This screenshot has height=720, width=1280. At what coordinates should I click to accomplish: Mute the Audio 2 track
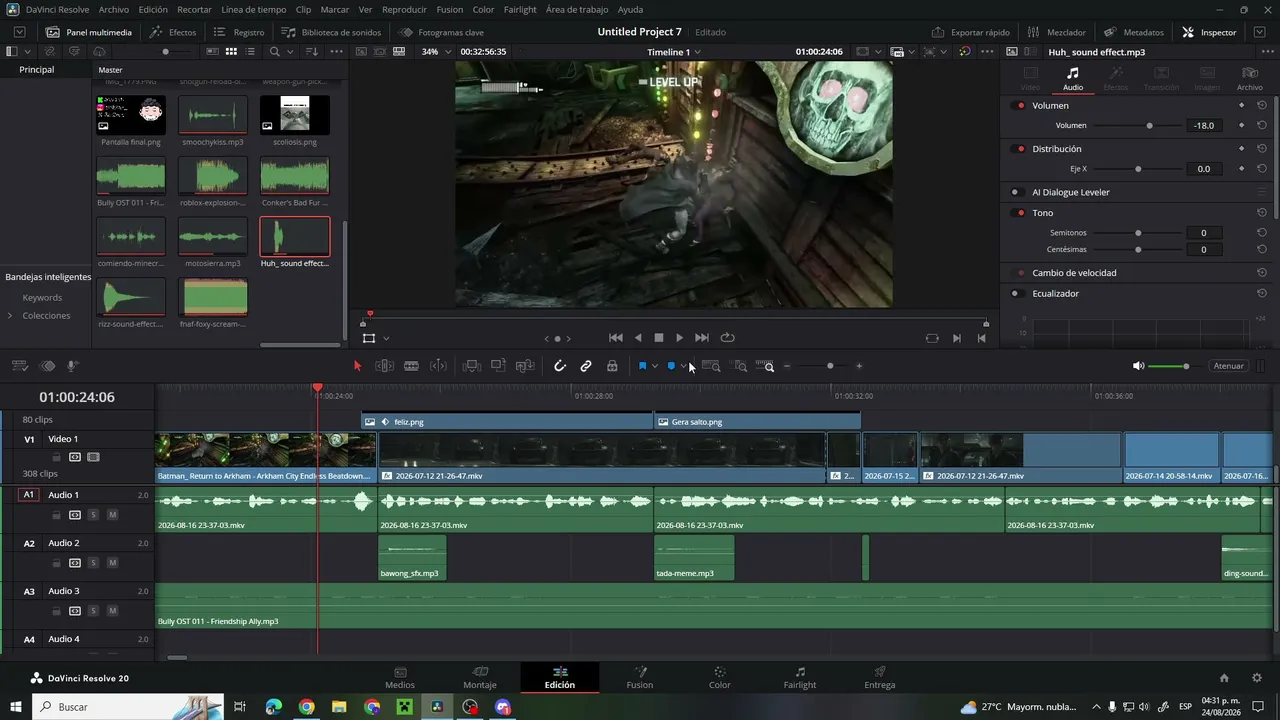point(112,563)
